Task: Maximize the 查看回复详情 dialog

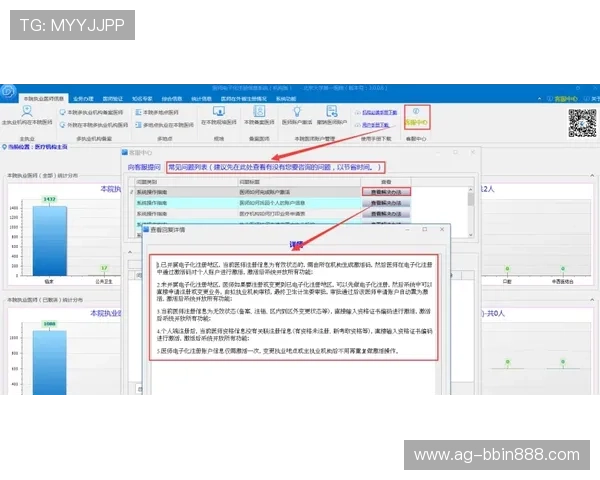Action: [x=425, y=229]
